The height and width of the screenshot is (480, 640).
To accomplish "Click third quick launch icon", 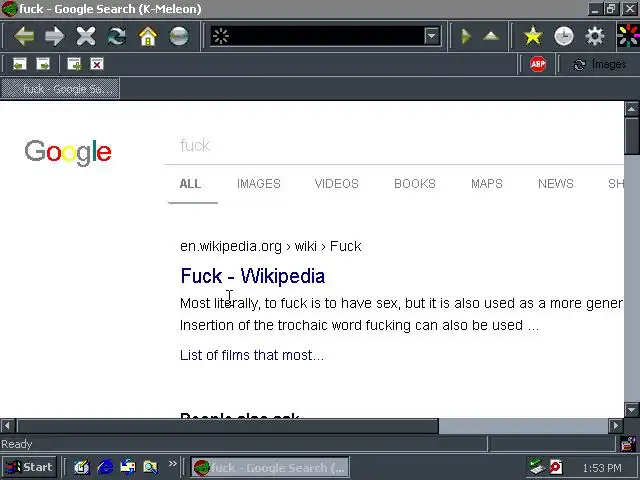I will click(128, 467).
